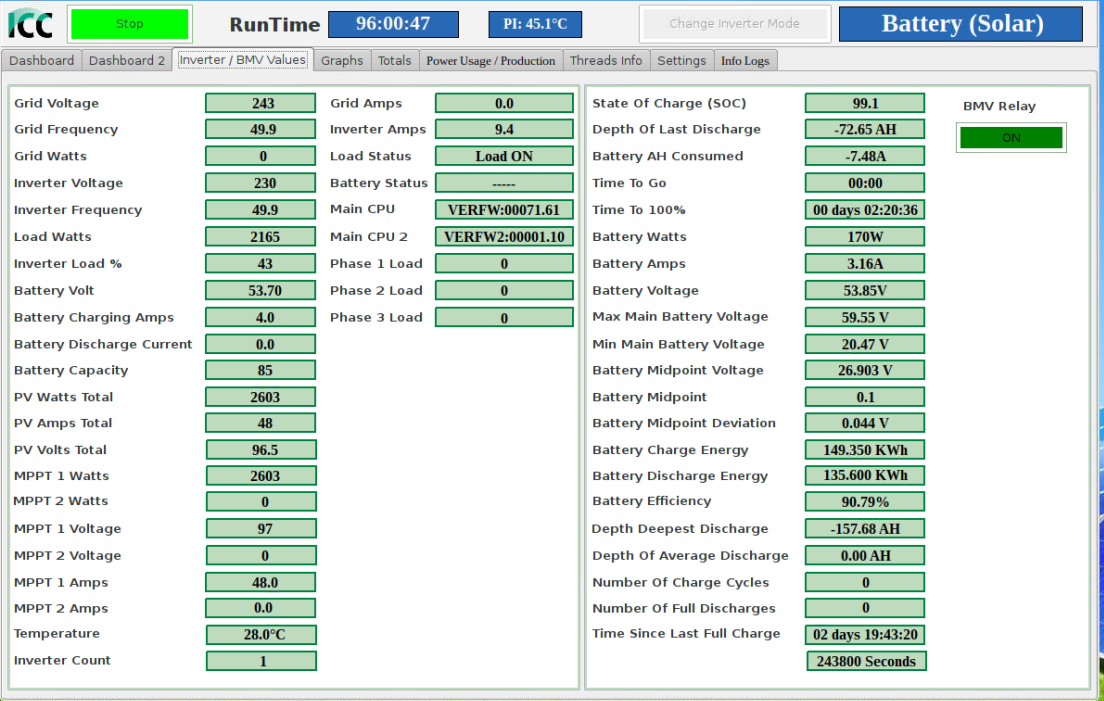
Task: Switch to the Settings tab
Action: click(682, 61)
